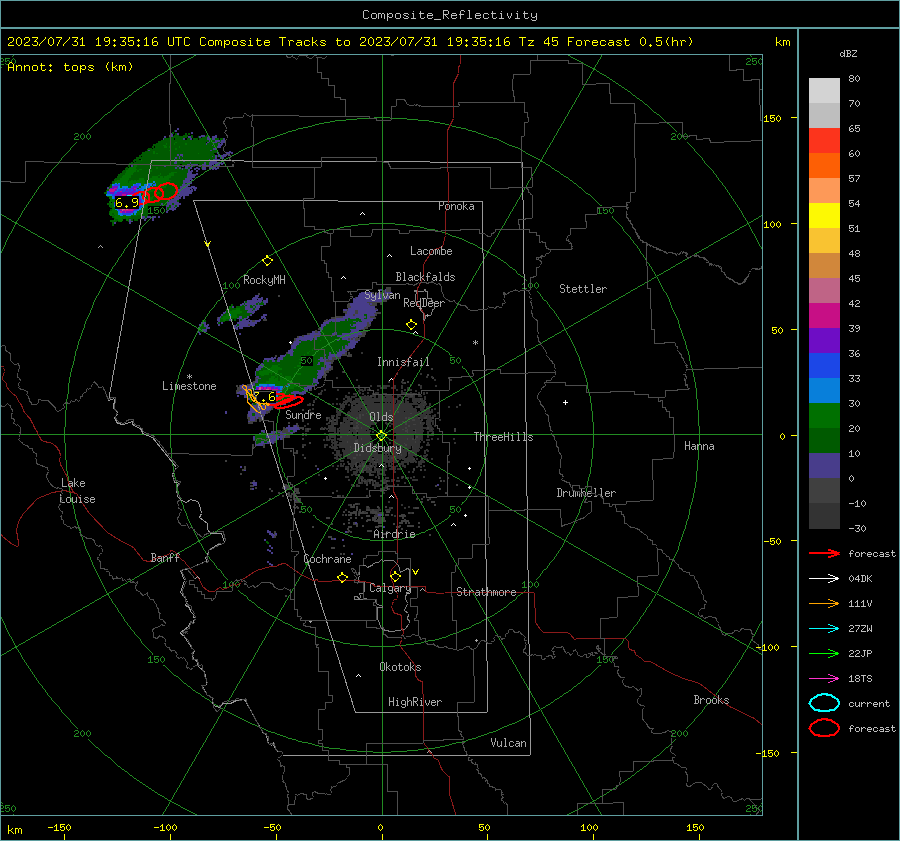Image resolution: width=900 pixels, height=841 pixels.
Task: Click the orange storm track near Sundre cell
Action: (x=254, y=398)
